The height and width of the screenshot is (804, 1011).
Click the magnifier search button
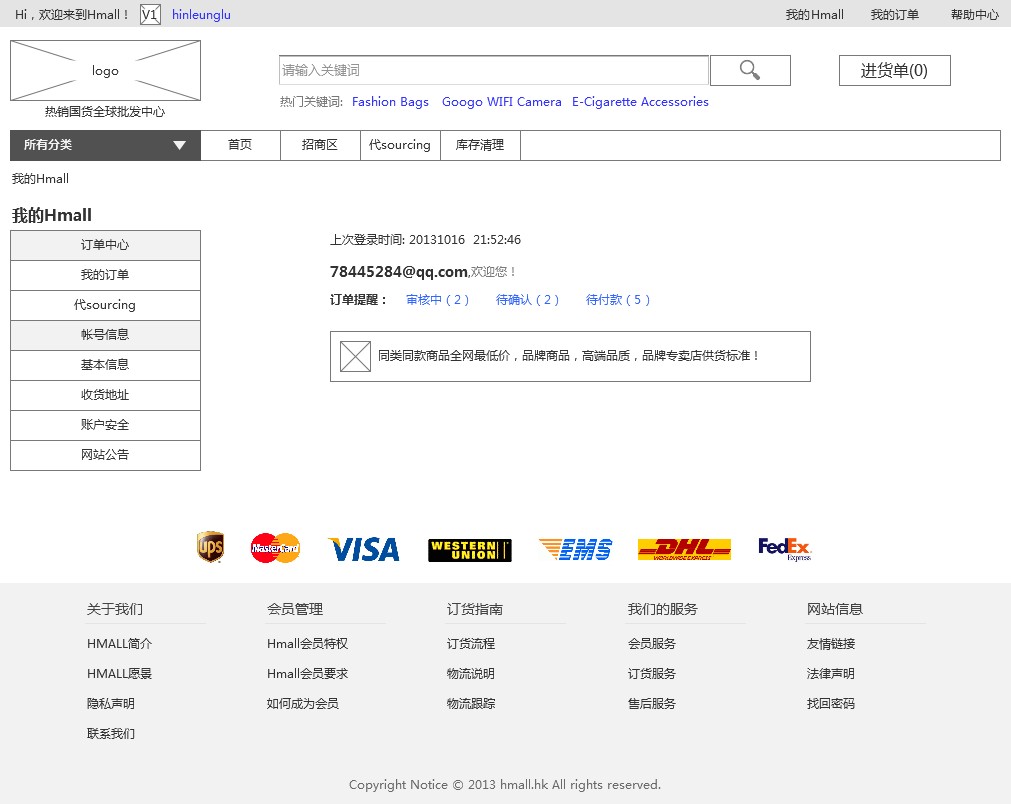pos(750,70)
